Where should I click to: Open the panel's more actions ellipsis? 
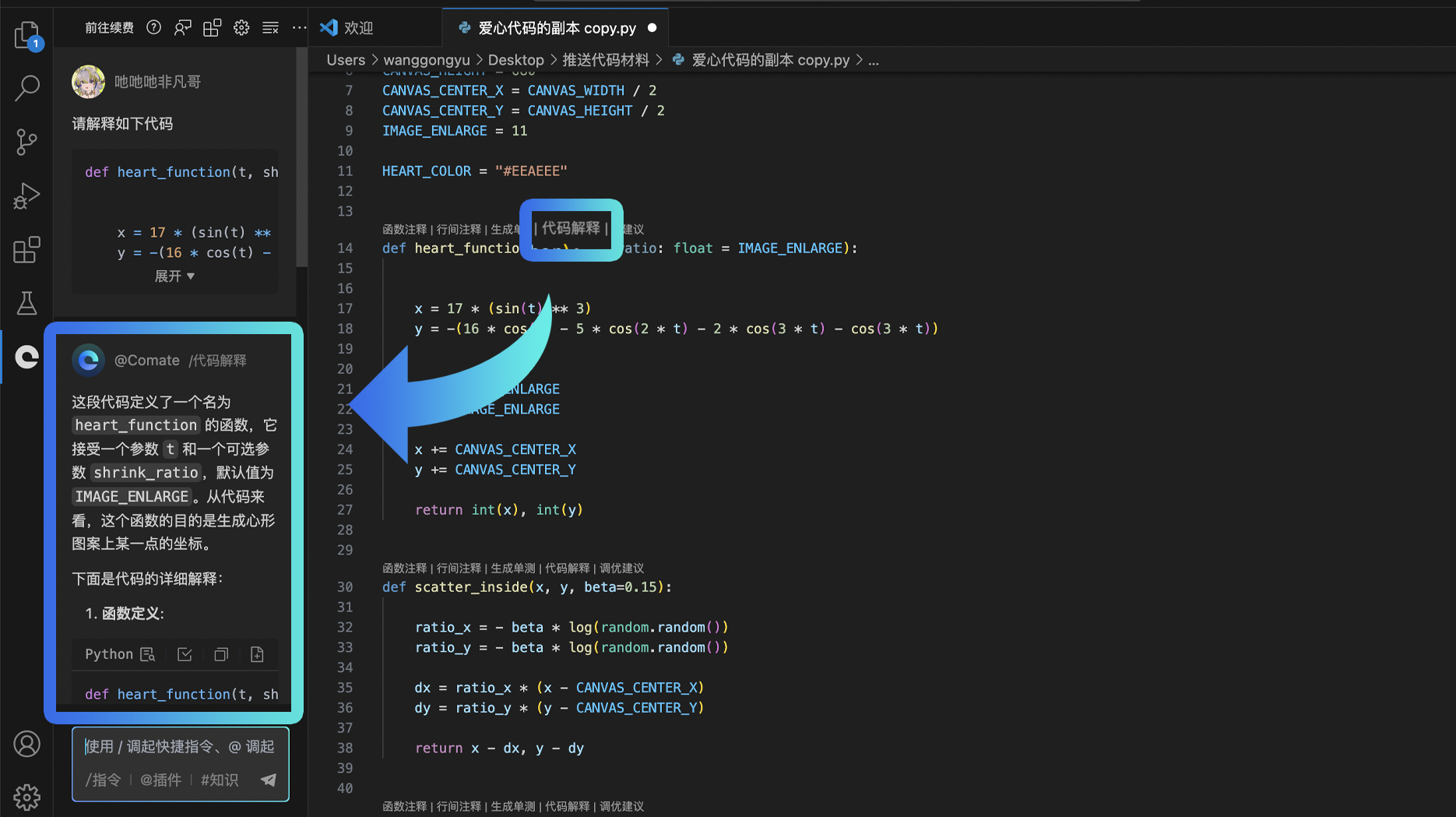pos(299,28)
